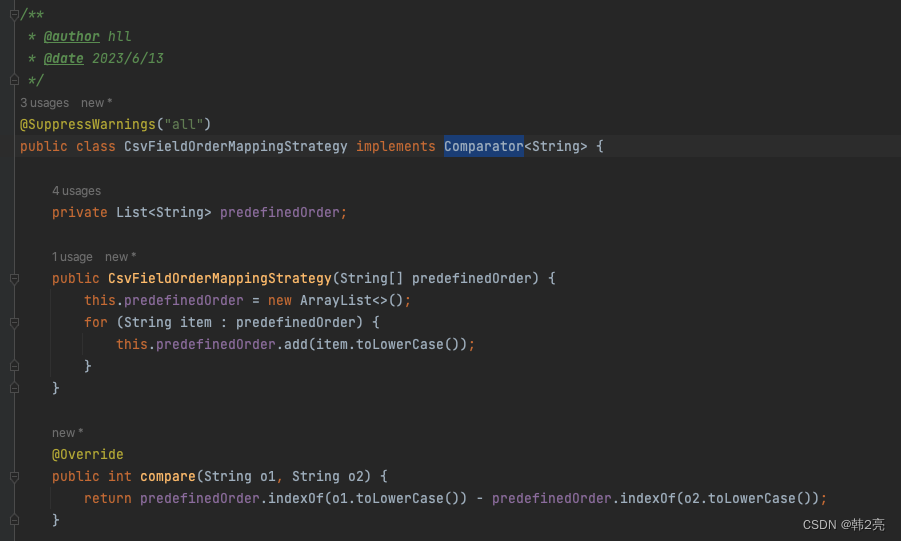The image size is (901, 541).
Task: Click the 'String[] predefinedOrder' constructor parameter
Action: 436,279
